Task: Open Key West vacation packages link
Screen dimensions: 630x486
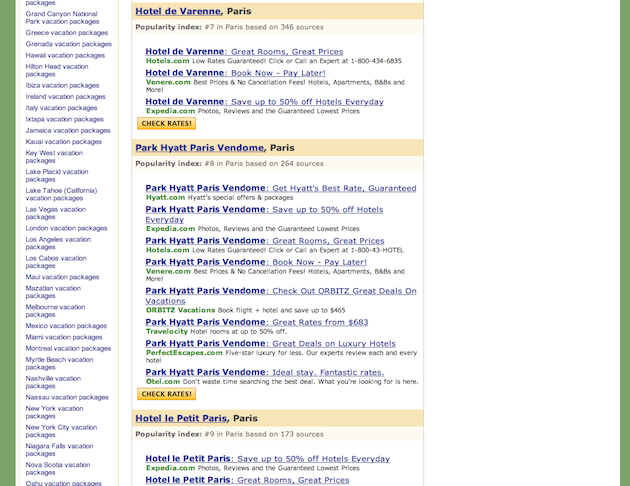Action: pyautogui.click(x=54, y=157)
